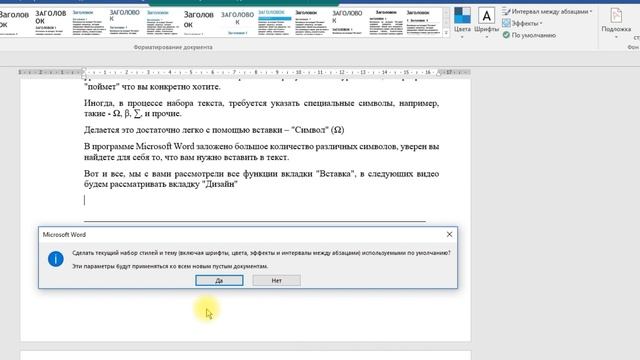The image size is (640, 360).
Task: Open the Шрифты theme fonts menu
Action: click(487, 22)
